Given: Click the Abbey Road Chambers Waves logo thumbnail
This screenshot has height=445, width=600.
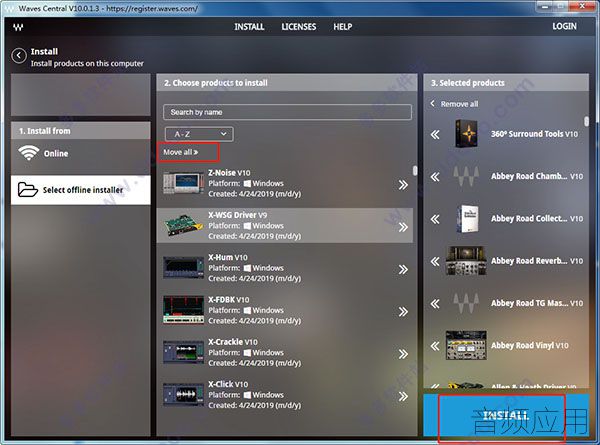Looking at the screenshot, I should (466, 176).
